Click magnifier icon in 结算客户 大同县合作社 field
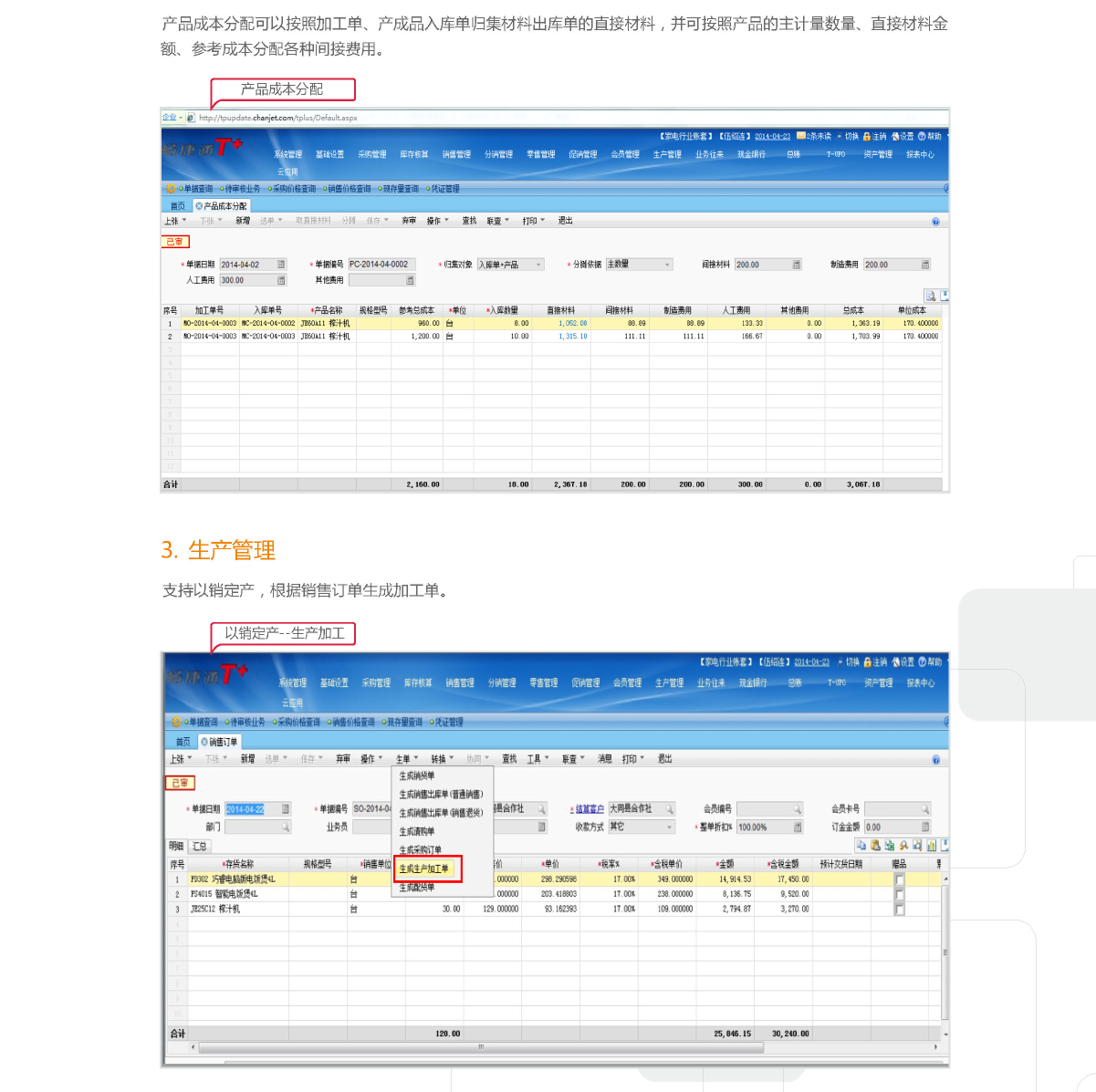Viewport: 1096px width, 1092px height. (669, 809)
